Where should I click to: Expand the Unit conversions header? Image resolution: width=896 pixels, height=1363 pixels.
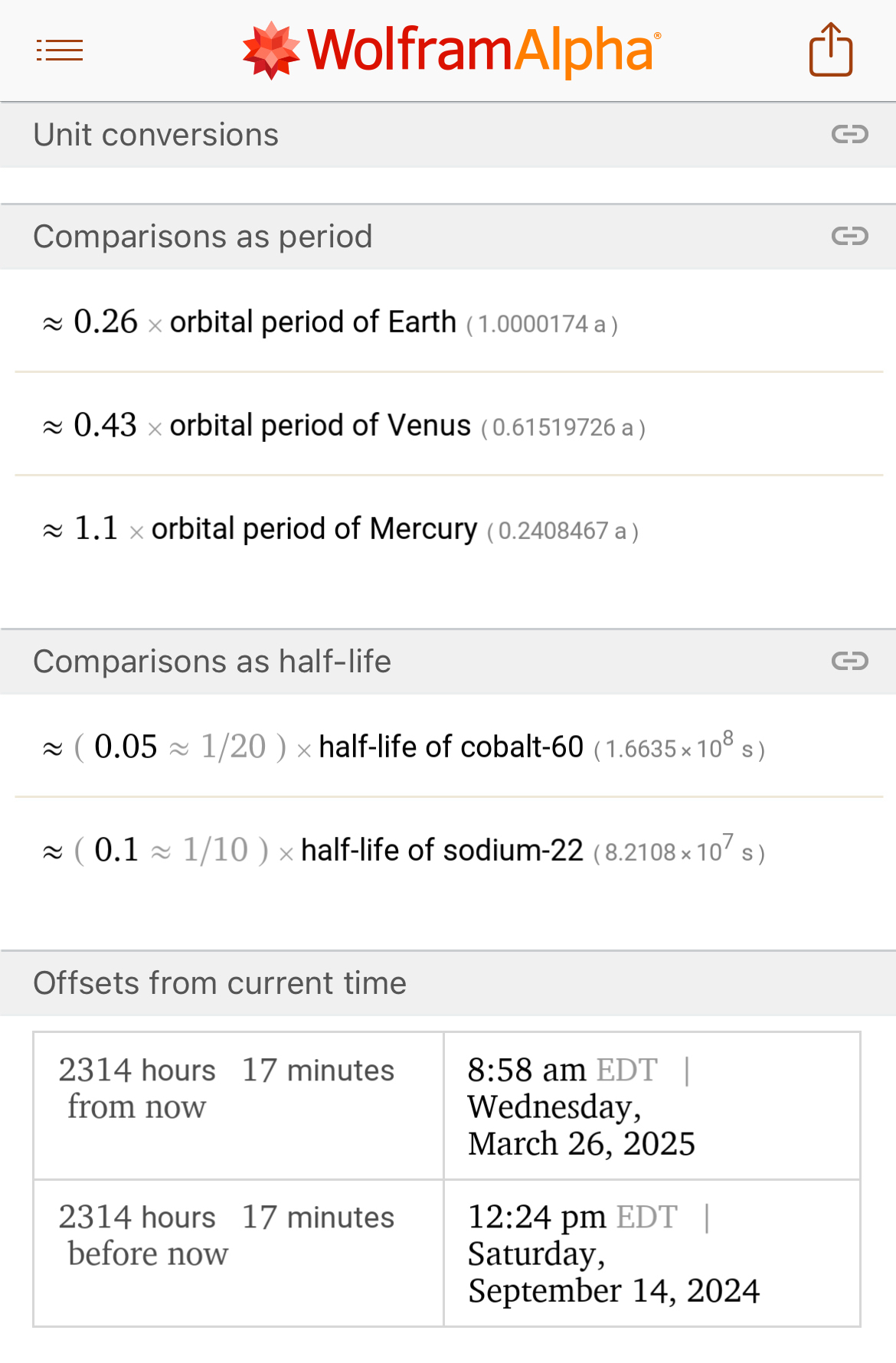tap(156, 135)
